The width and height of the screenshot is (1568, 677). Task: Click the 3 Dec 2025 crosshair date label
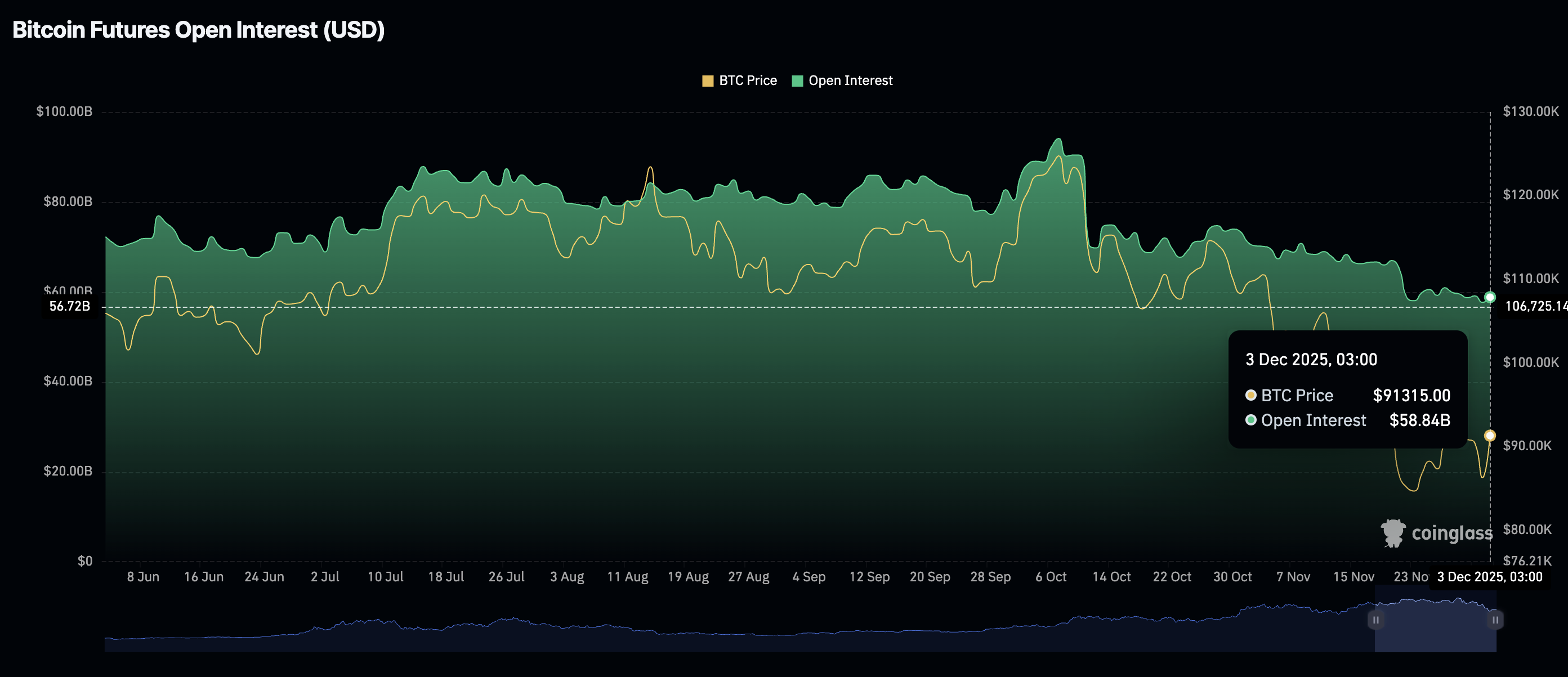pyautogui.click(x=1490, y=577)
